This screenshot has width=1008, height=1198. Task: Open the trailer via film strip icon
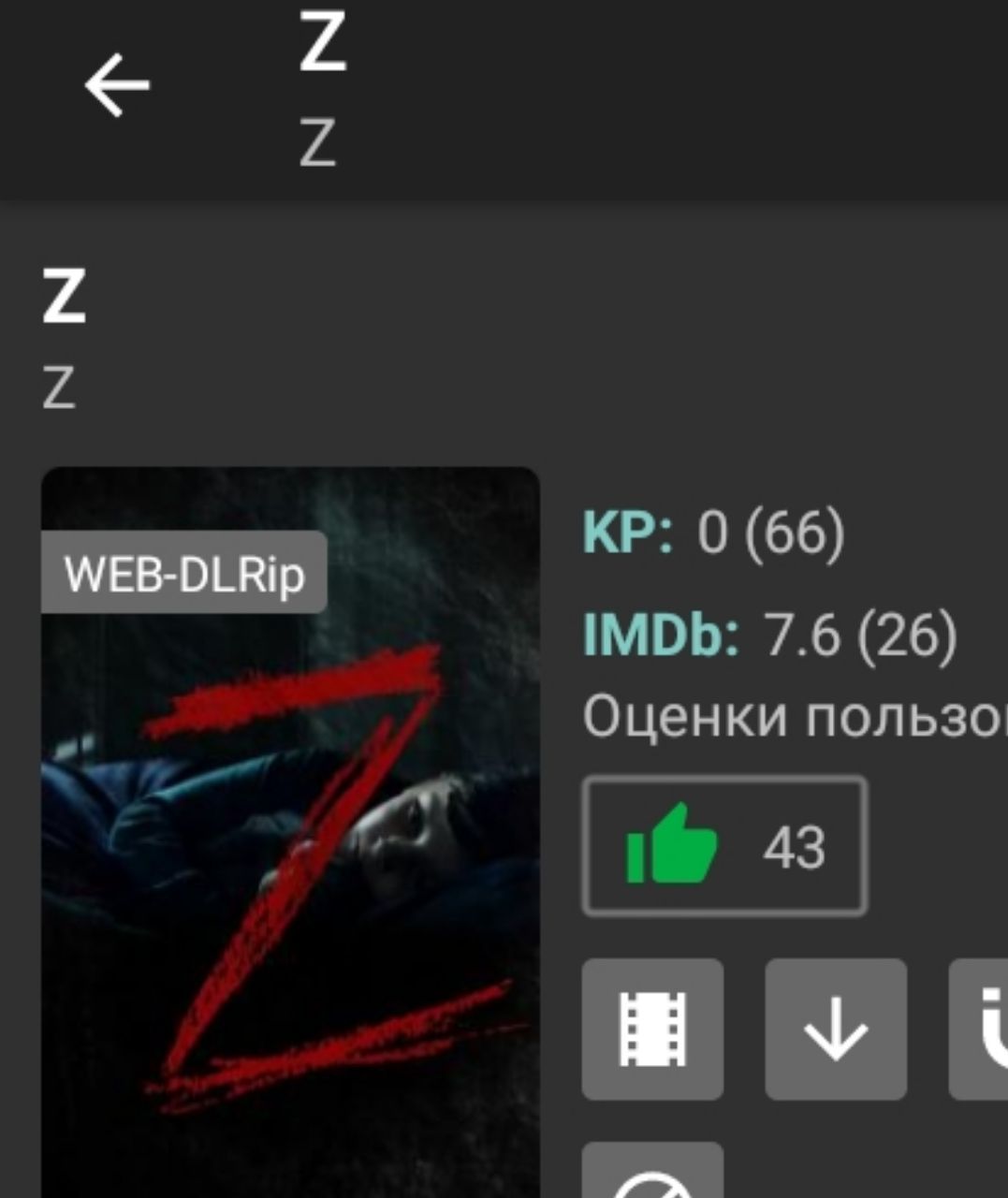tap(652, 1029)
